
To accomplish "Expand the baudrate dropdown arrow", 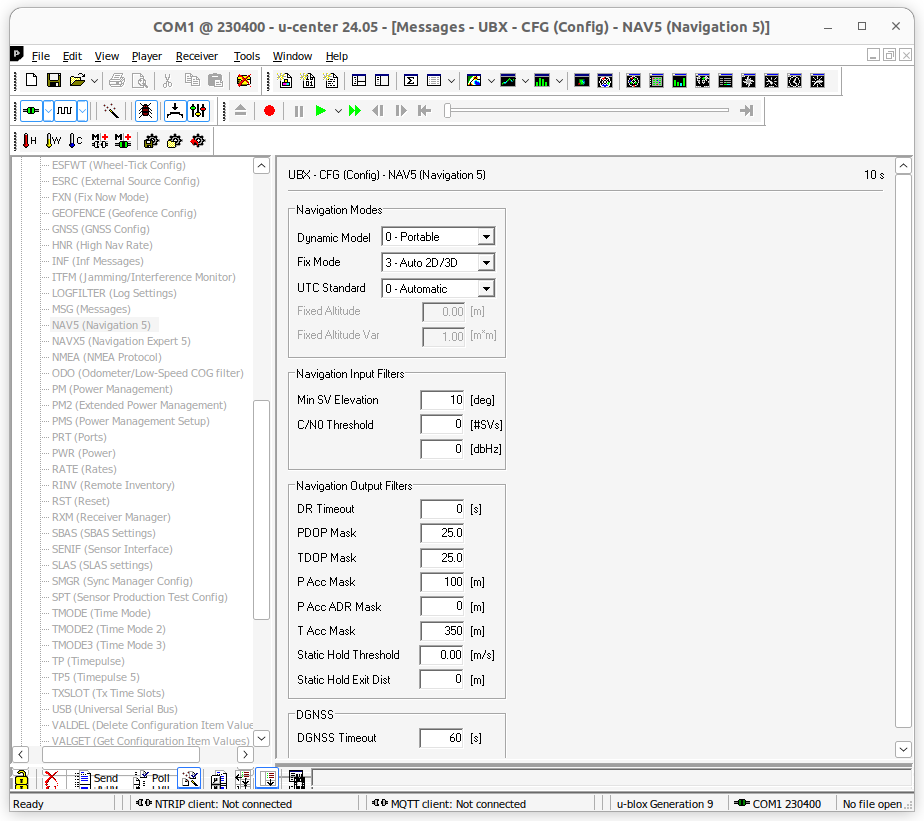I will point(83,111).
